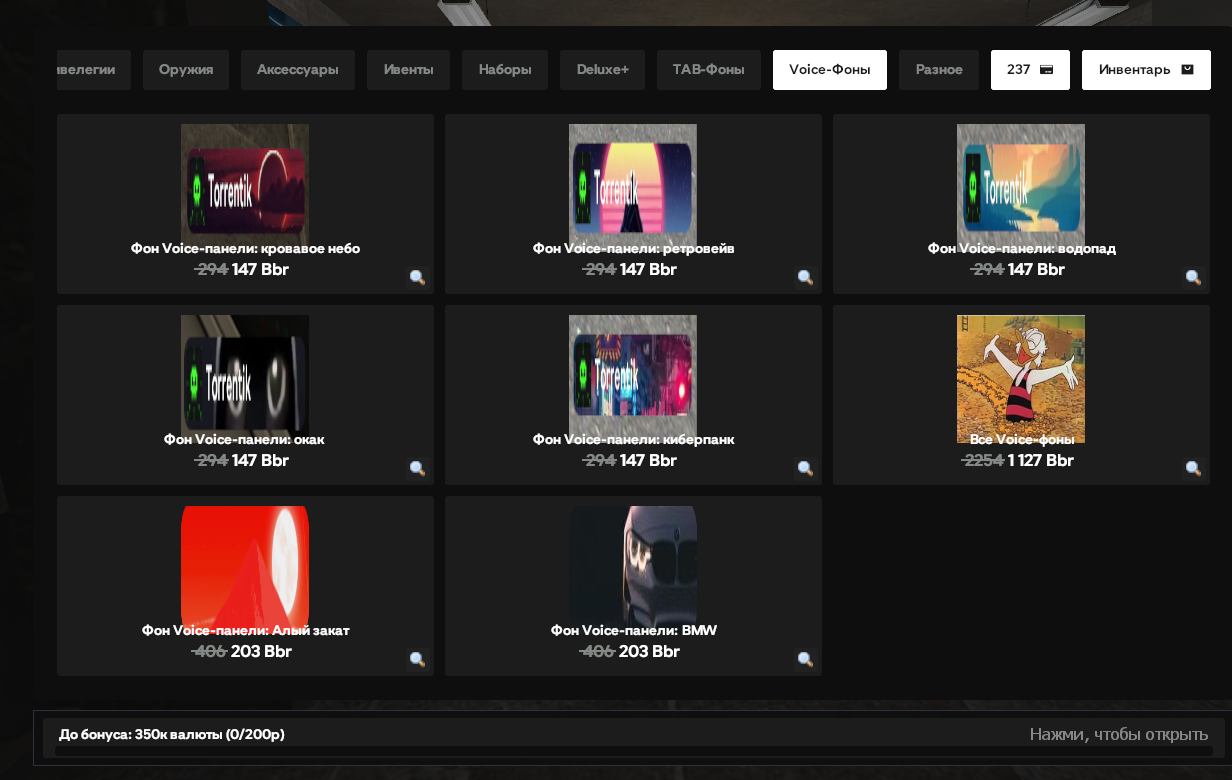The width and height of the screenshot is (1232, 780).
Task: Open the Инвентарь button
Action: [1146, 70]
